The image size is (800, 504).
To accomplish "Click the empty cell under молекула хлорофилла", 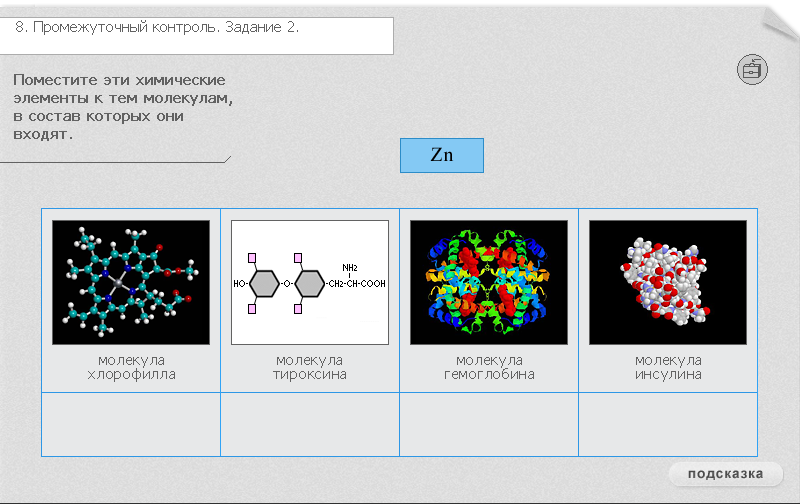I will (131, 424).
